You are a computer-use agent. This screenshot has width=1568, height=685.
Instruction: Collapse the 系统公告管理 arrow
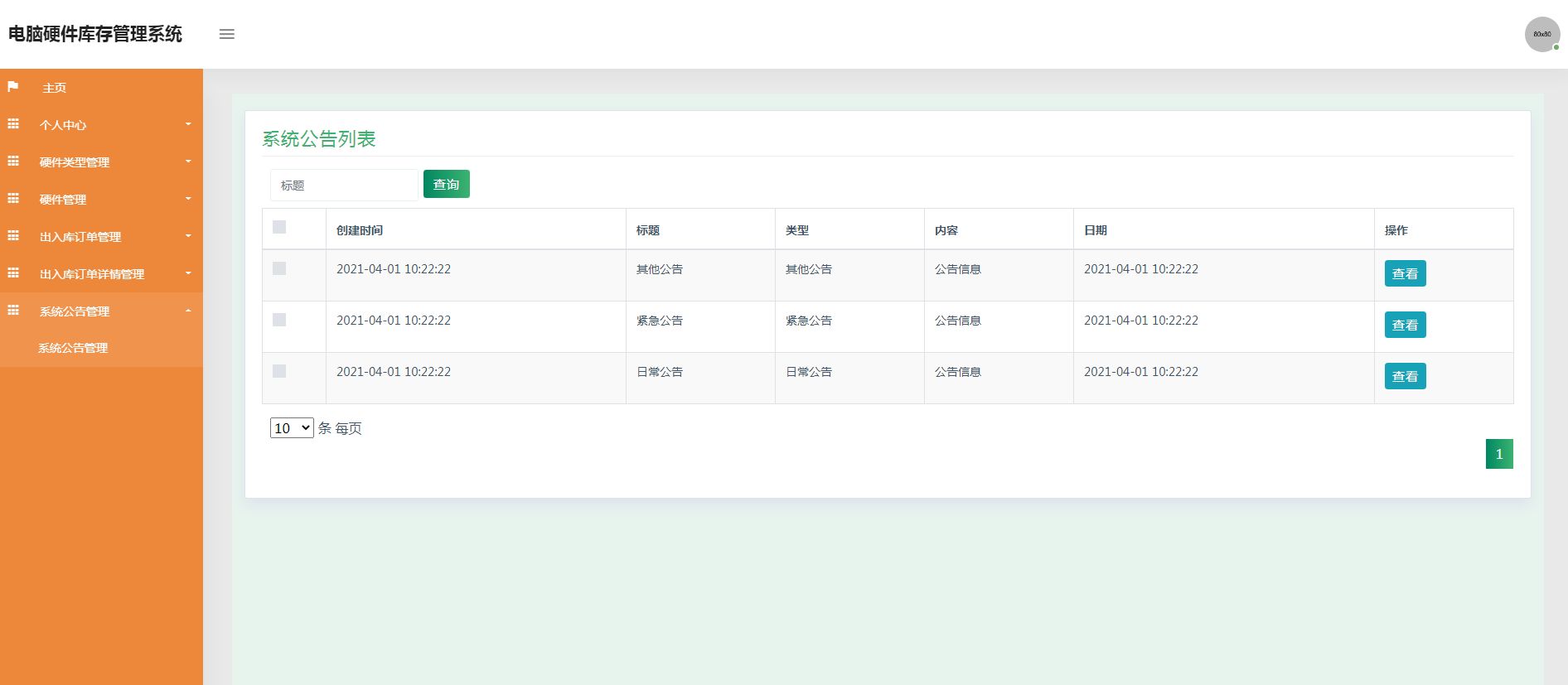188,311
